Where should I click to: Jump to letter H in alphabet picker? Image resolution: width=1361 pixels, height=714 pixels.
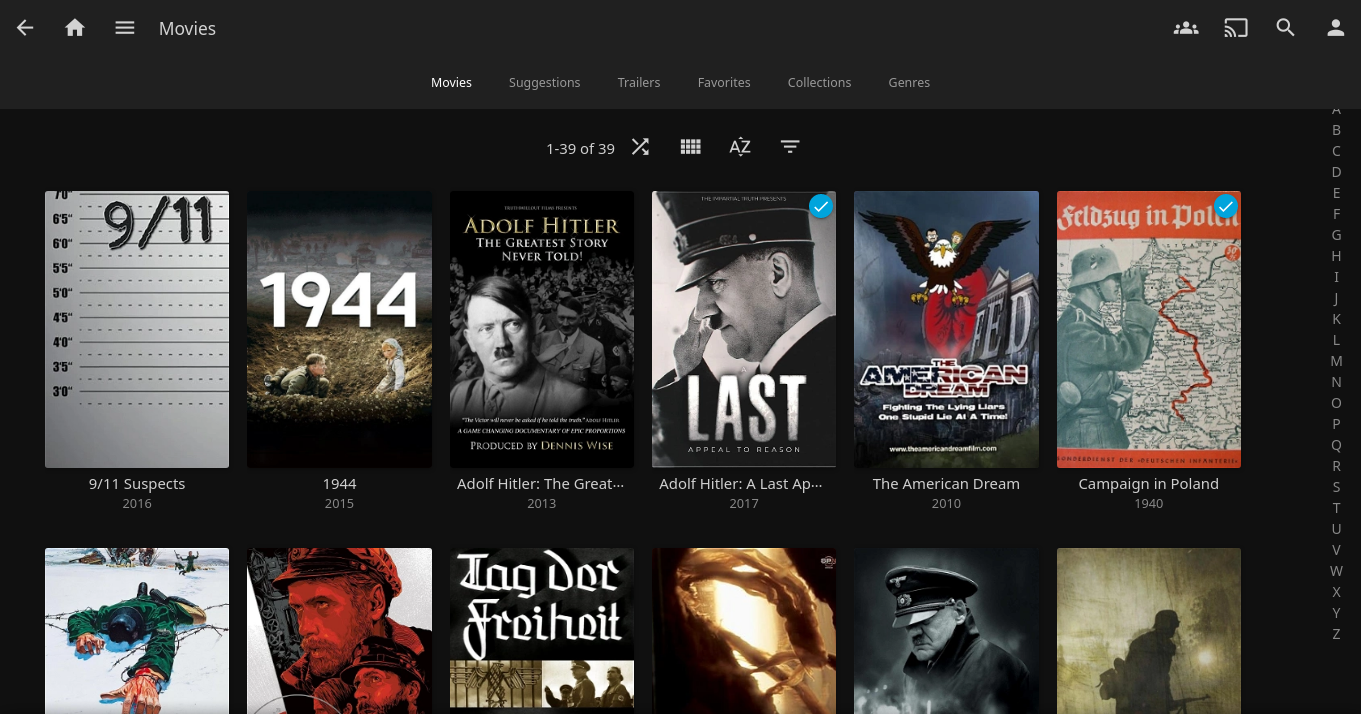point(1336,256)
